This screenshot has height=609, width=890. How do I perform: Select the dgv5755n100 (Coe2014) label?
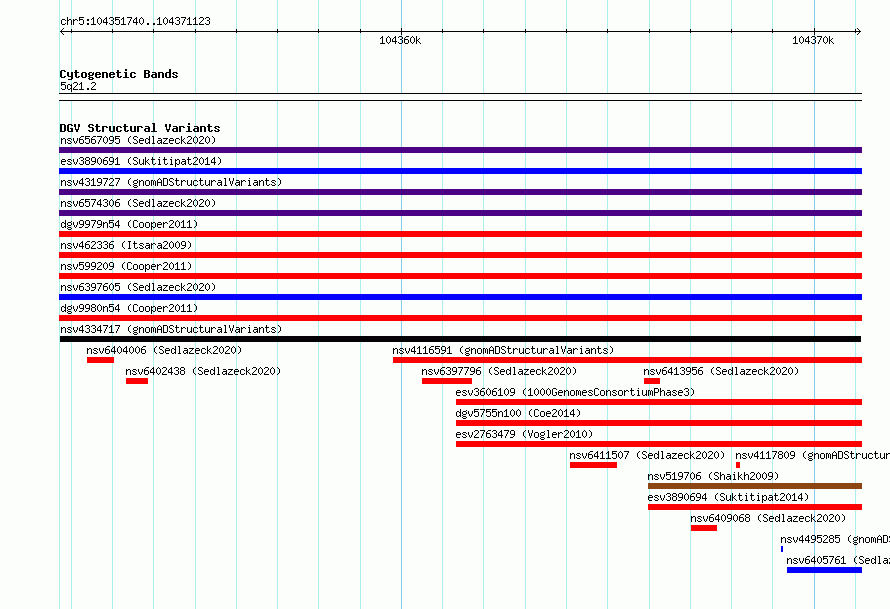518,413
